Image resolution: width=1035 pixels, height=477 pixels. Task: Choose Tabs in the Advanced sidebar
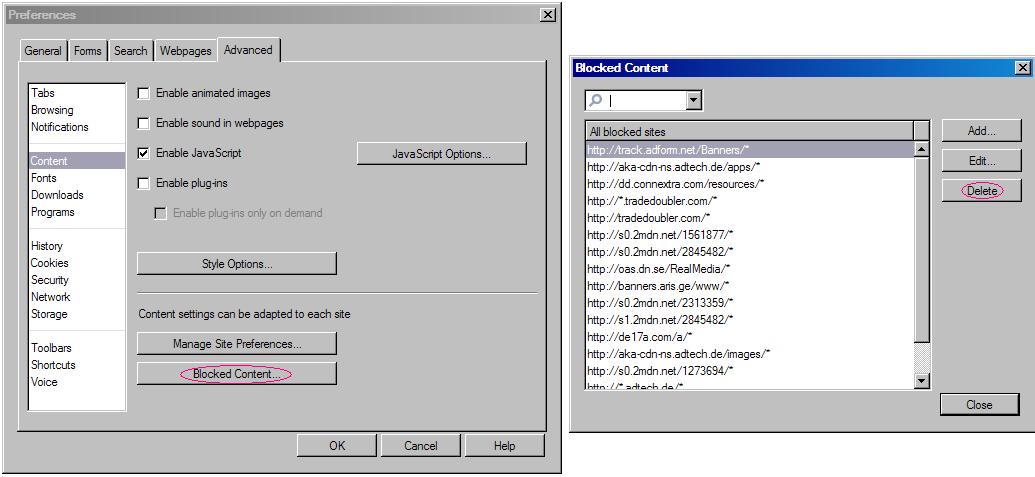point(43,93)
